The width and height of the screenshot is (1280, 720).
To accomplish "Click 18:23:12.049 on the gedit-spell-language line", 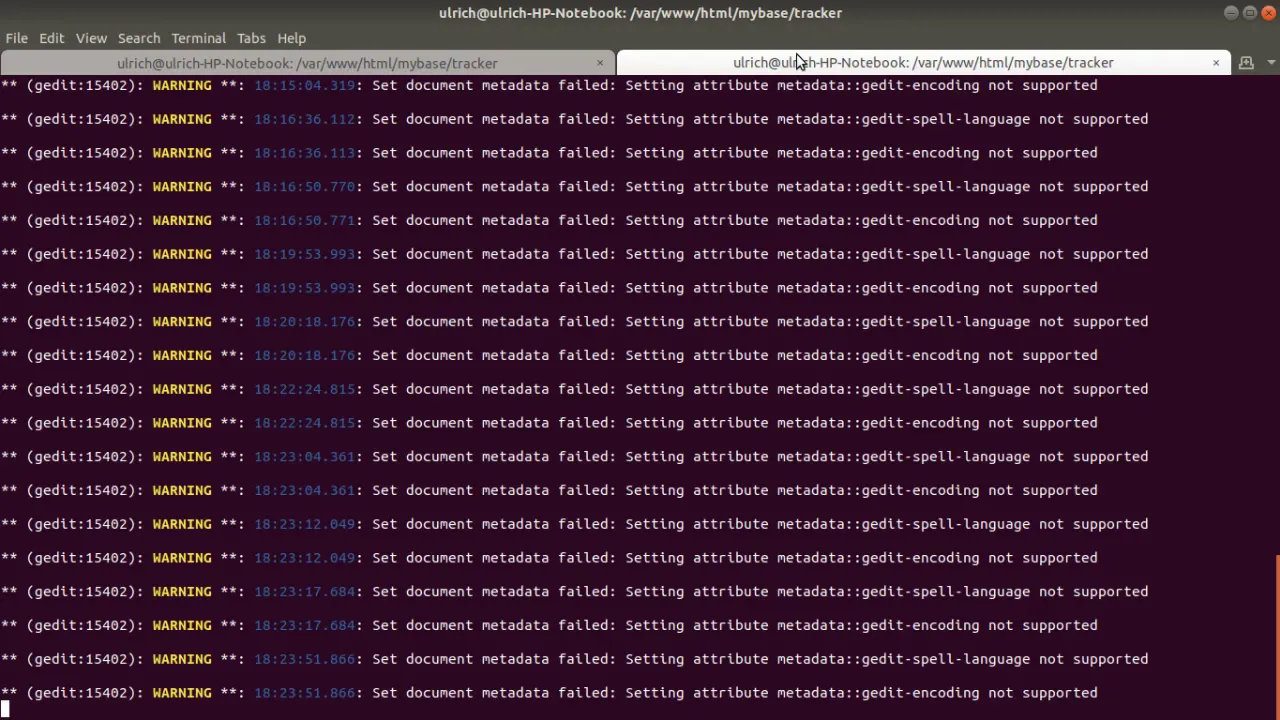I will 305,524.
